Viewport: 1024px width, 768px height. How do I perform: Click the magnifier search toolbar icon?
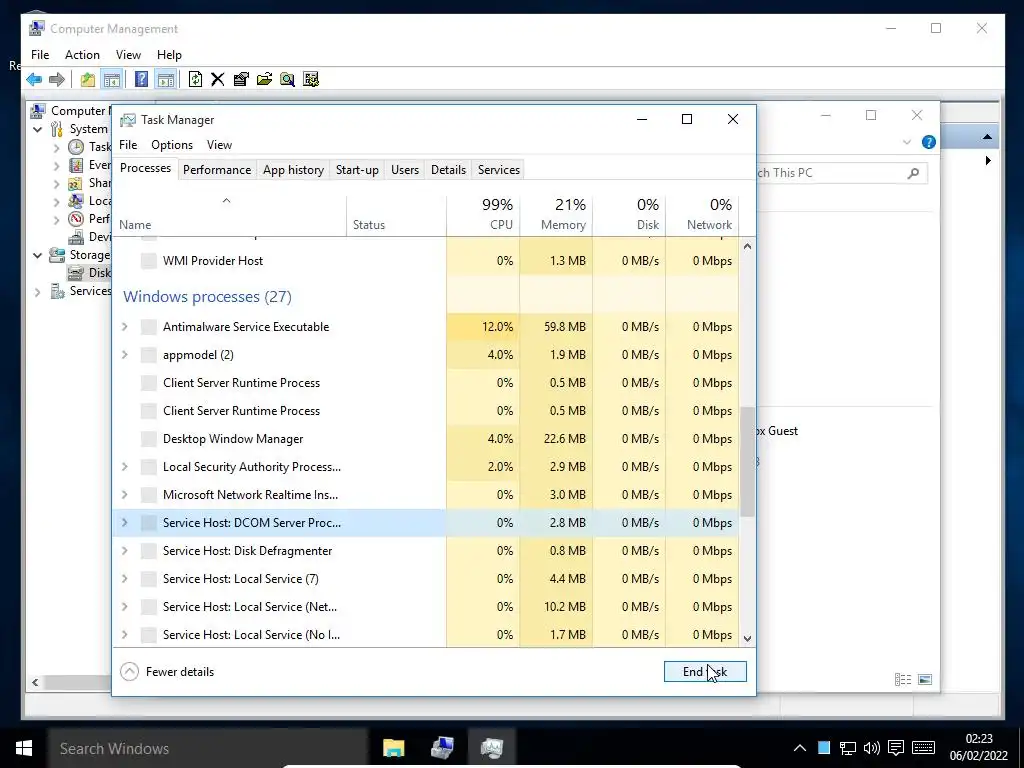pyautogui.click(x=287, y=80)
